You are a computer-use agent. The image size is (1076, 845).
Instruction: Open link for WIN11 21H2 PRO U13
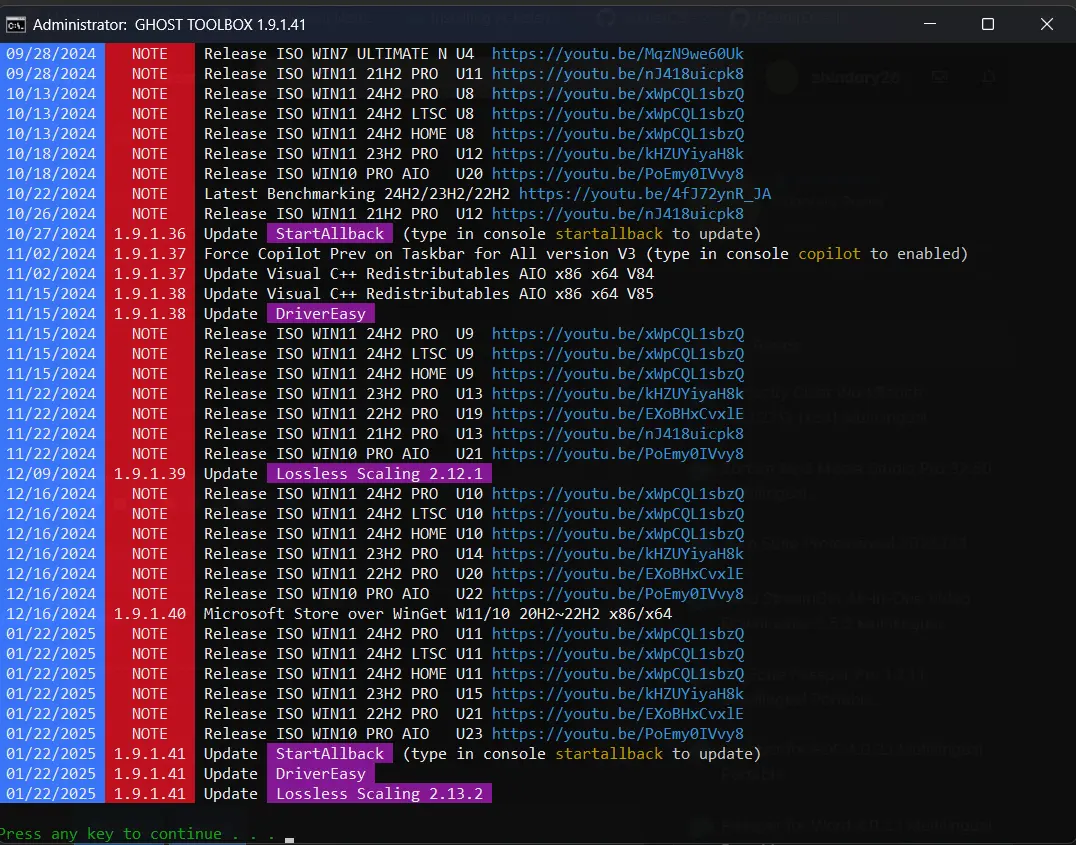tap(618, 434)
